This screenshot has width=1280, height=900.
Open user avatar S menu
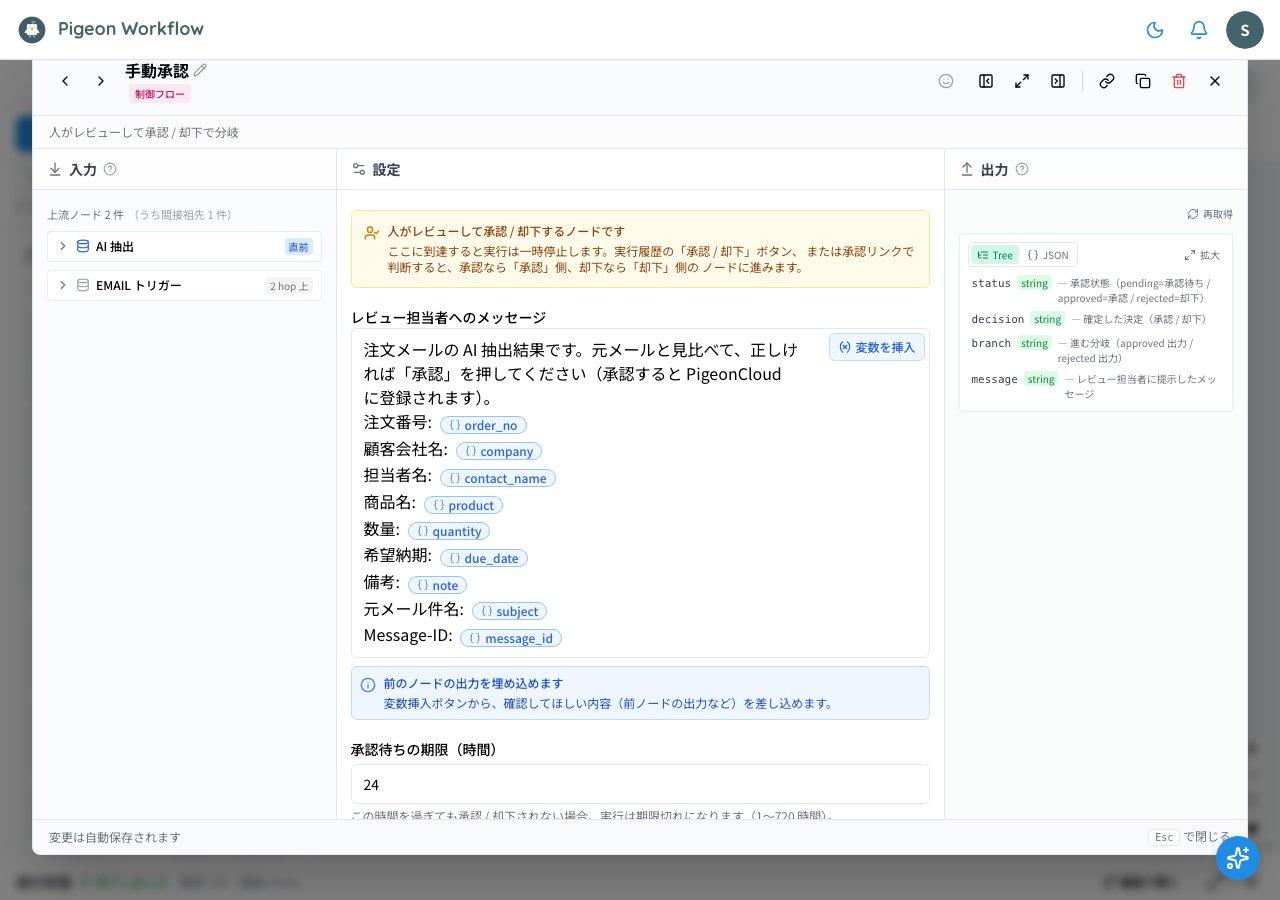tap(1245, 30)
